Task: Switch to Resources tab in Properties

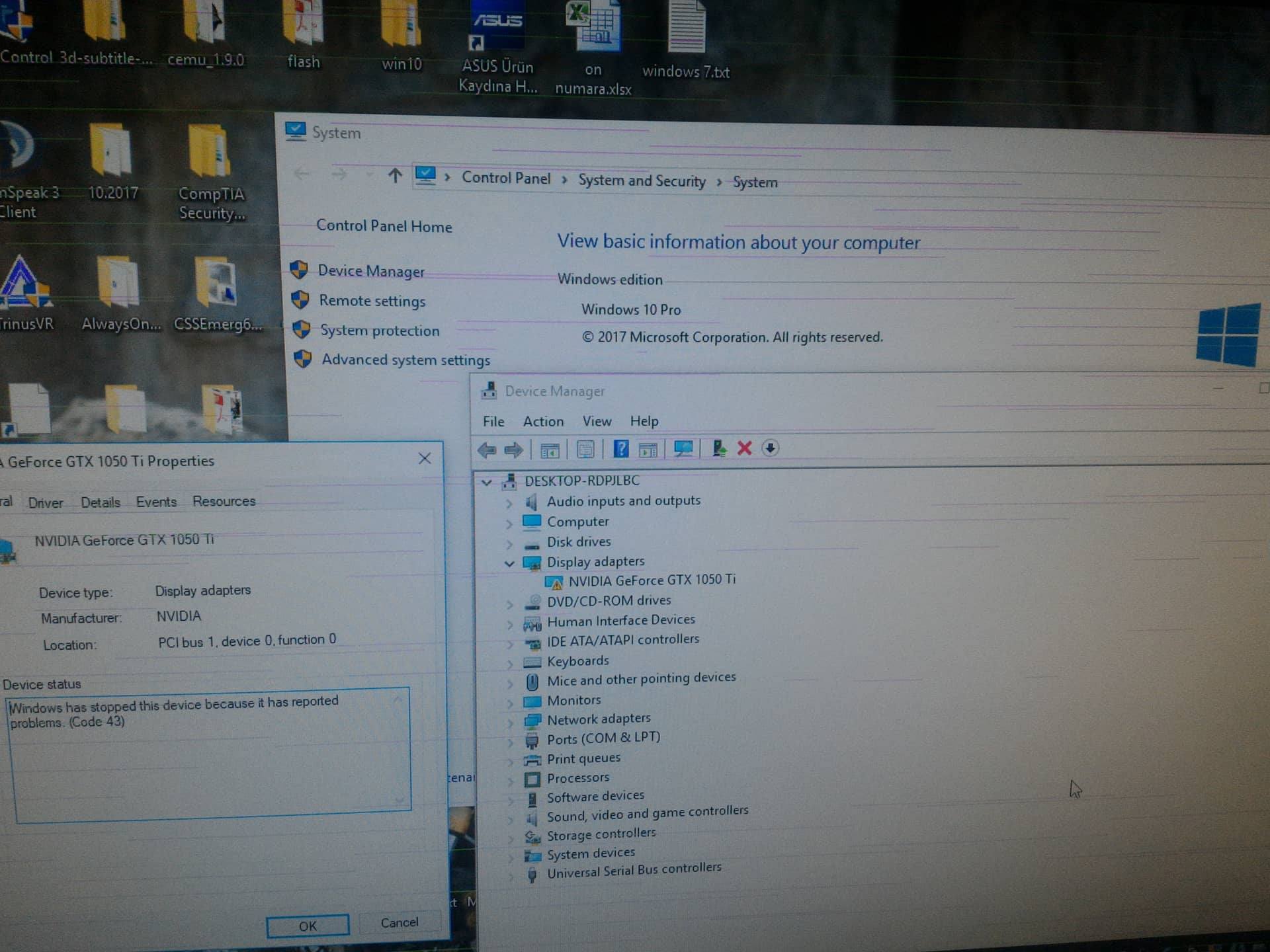Action: [224, 501]
